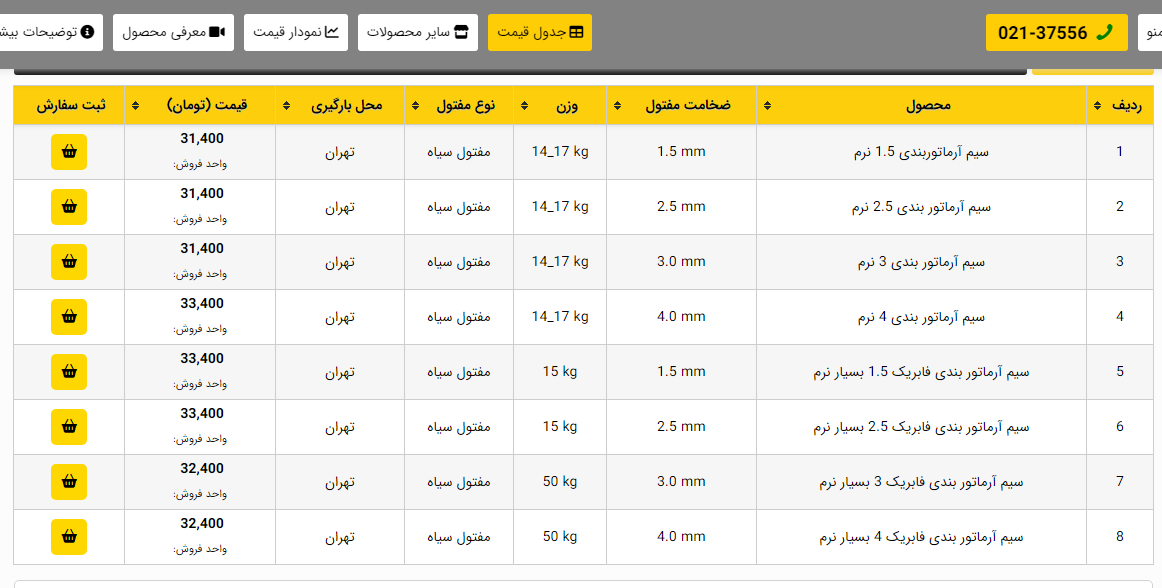Click the basket icon for row 1
Image resolution: width=1162 pixels, height=588 pixels.
pos(69,152)
